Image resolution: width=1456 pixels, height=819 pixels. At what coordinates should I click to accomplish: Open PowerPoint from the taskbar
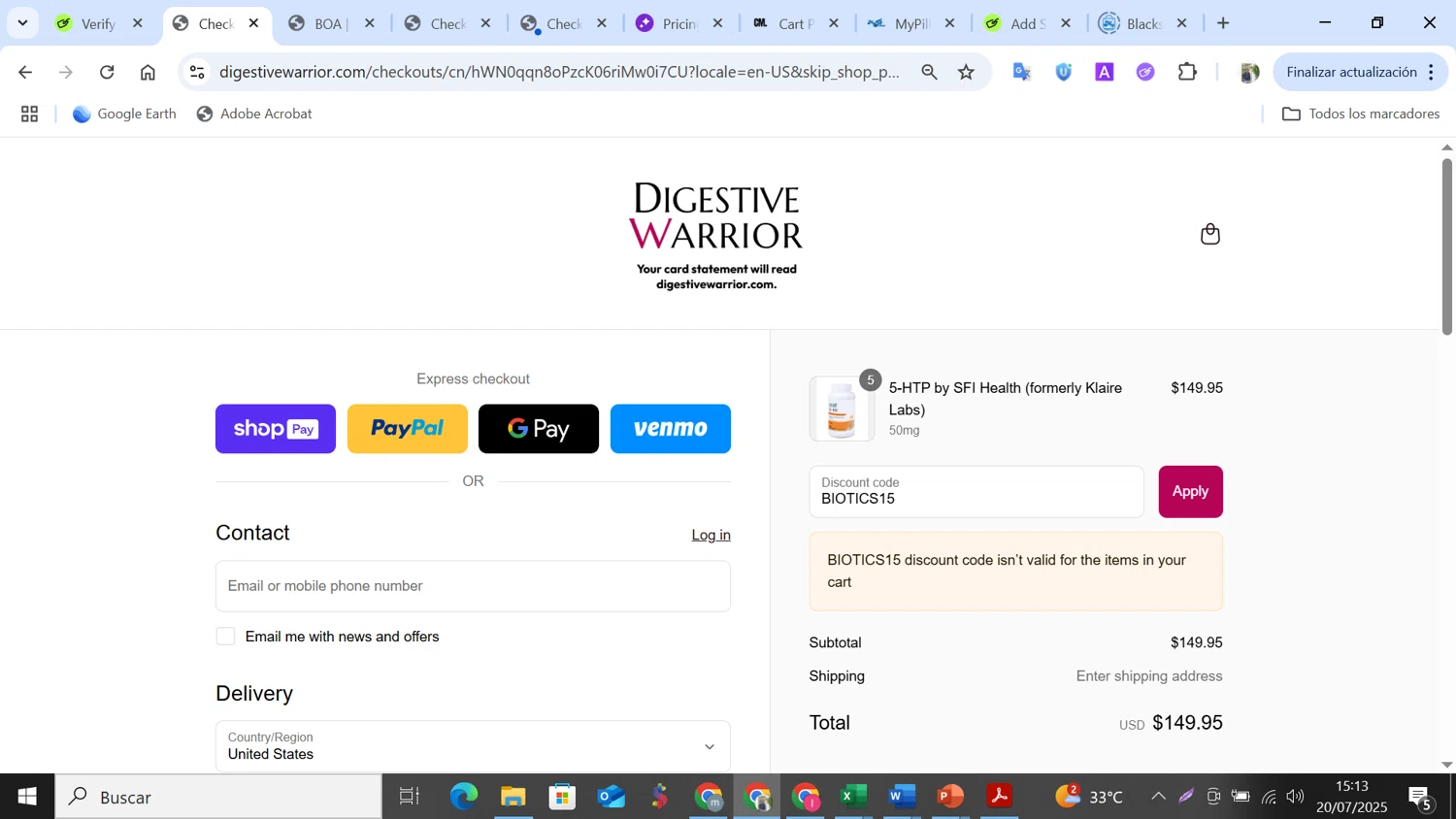tap(950, 797)
